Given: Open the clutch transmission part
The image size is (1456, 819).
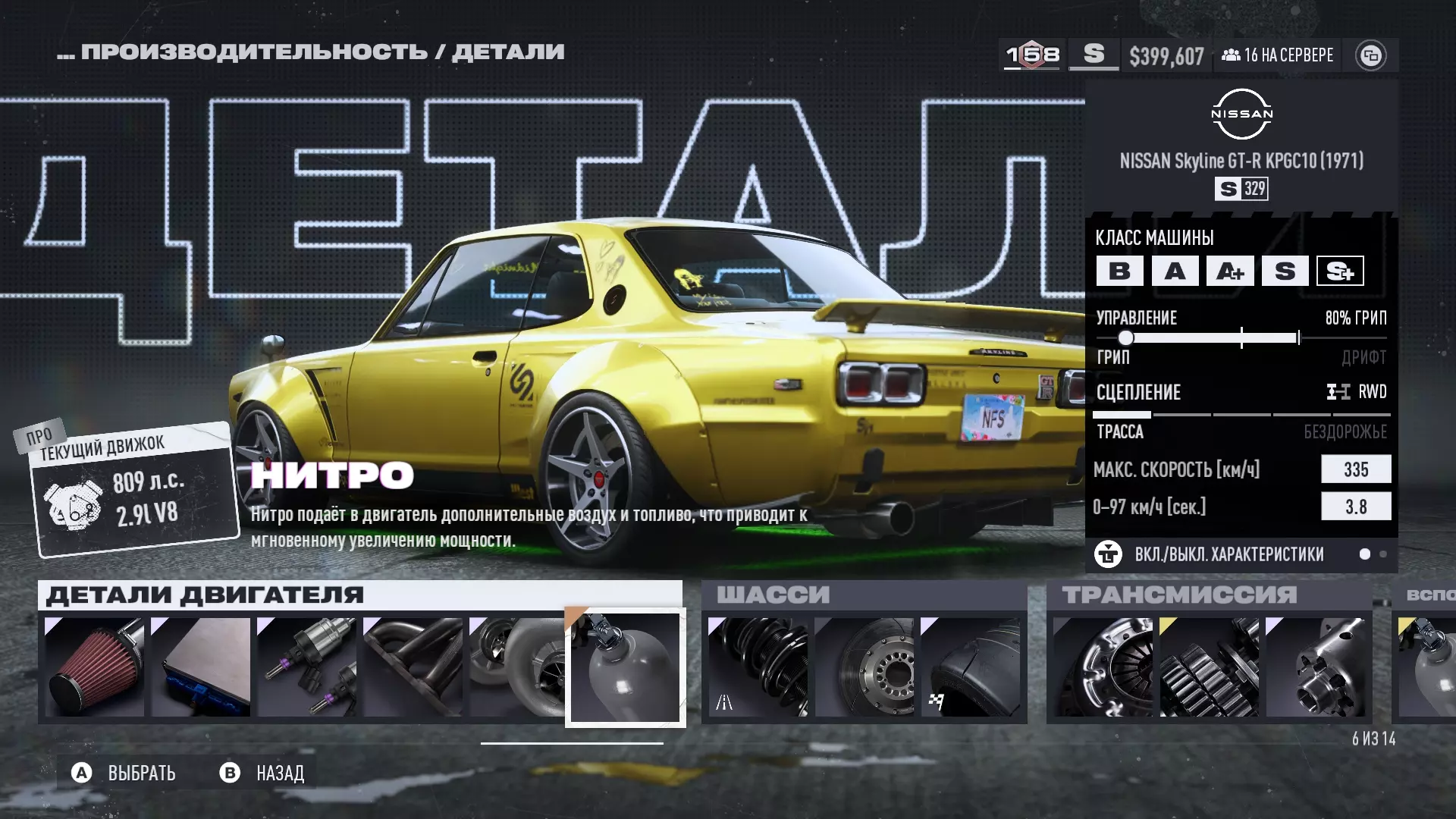Looking at the screenshot, I should coord(1103,667).
